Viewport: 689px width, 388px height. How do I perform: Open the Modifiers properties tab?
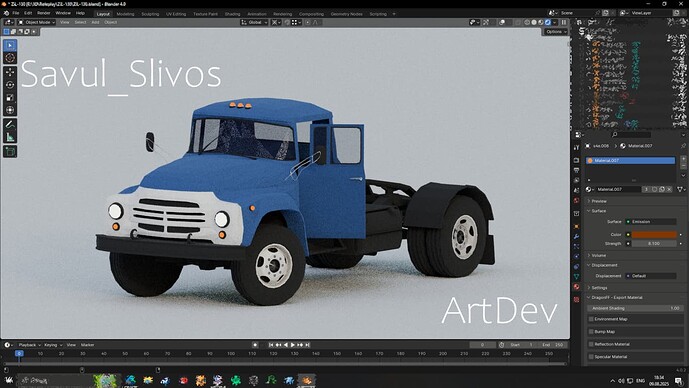(x=577, y=236)
